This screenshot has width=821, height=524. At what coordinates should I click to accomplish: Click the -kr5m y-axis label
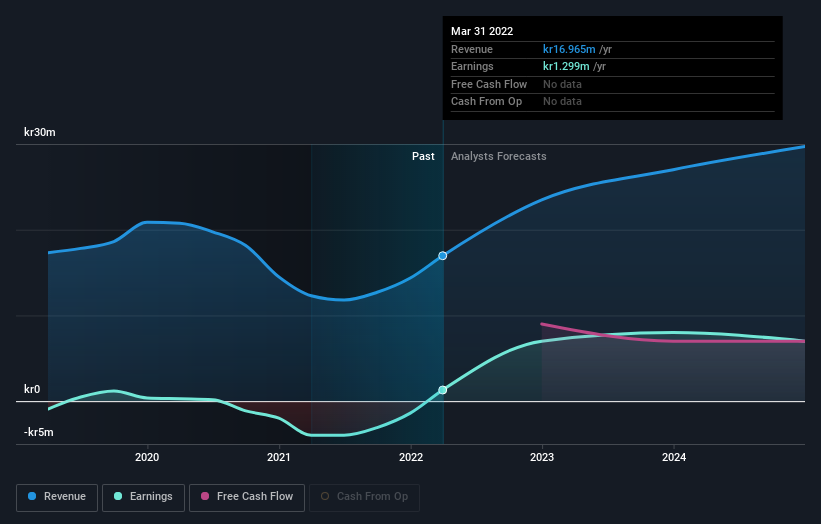pyautogui.click(x=39, y=432)
